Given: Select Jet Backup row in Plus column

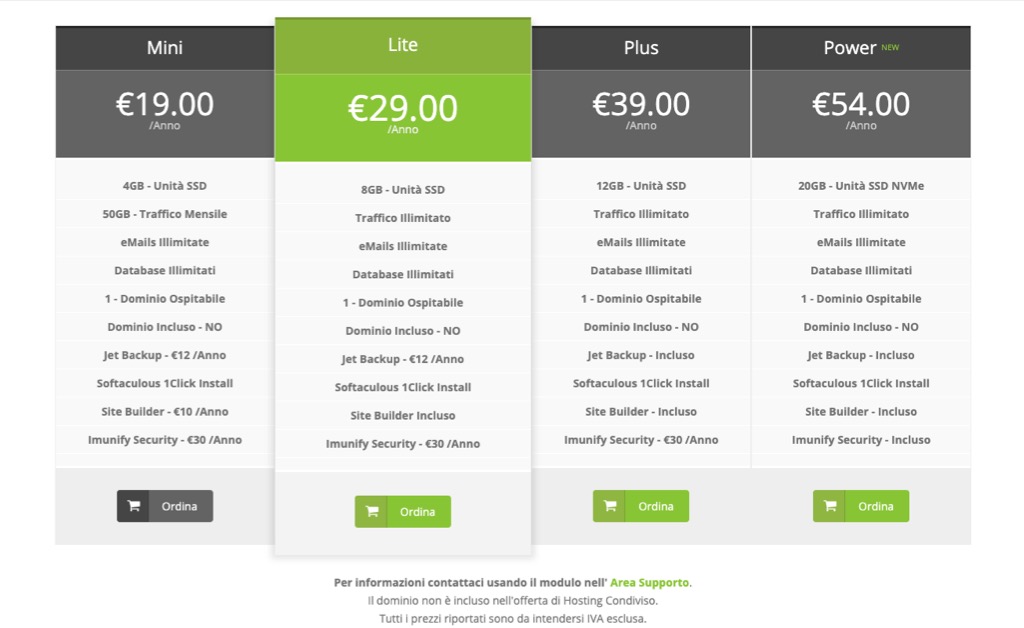Looking at the screenshot, I should click(641, 354).
